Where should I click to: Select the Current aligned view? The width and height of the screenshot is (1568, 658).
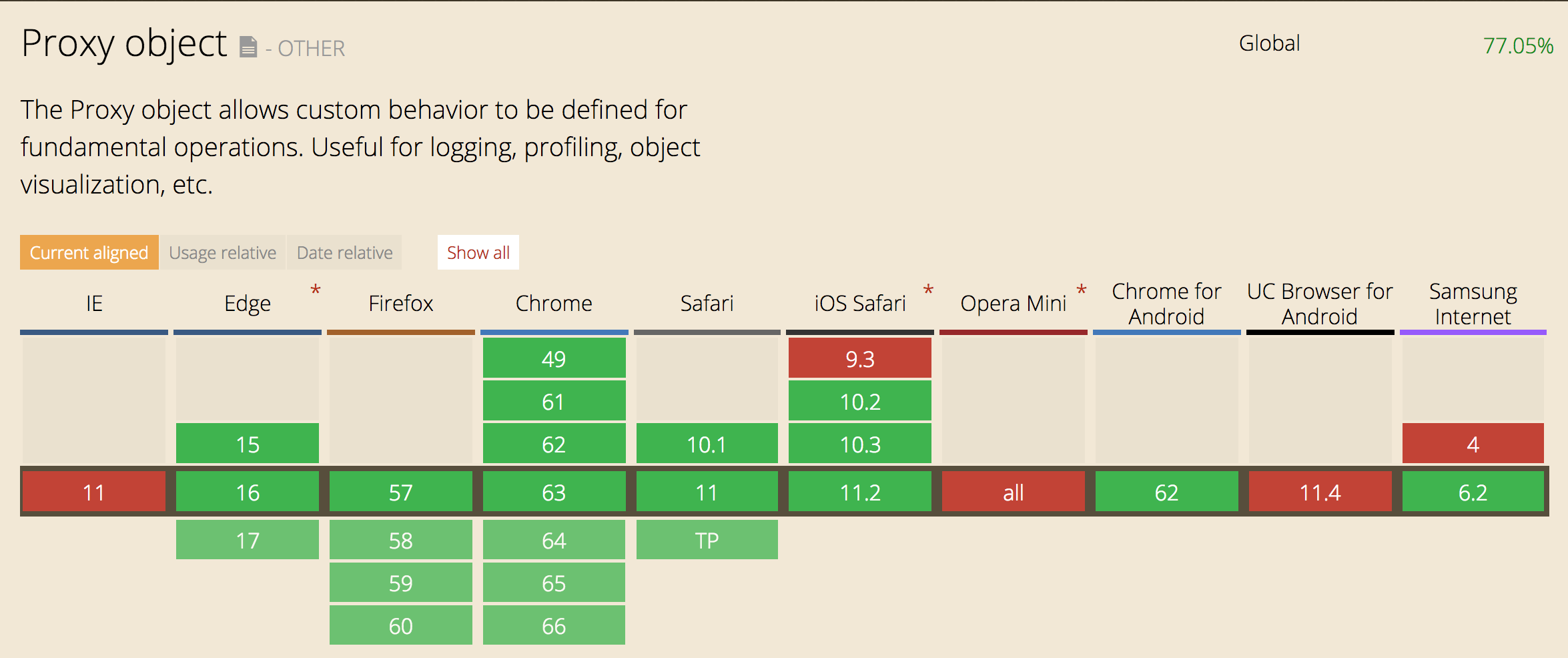tap(89, 252)
